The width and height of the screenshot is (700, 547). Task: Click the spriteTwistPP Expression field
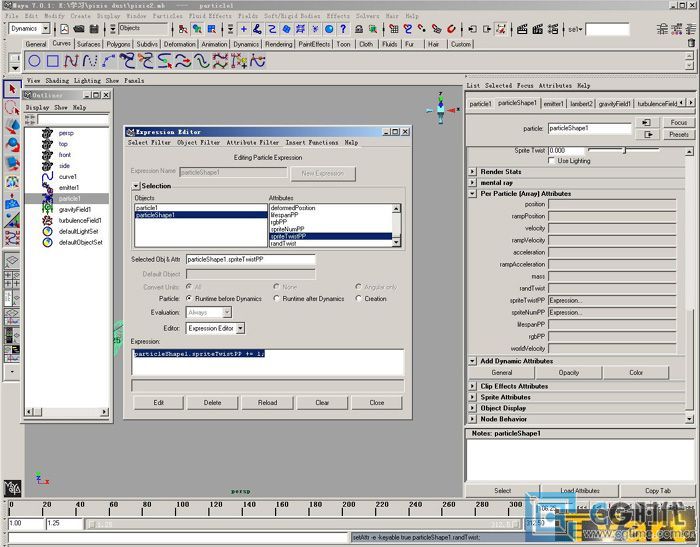point(612,300)
